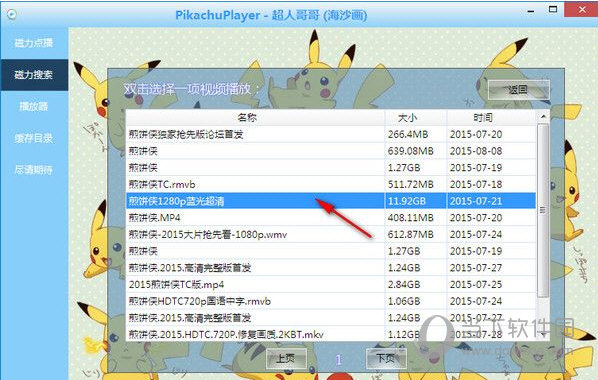Go to next page with 下页
Screen dimensions: 598x380
[386, 358]
